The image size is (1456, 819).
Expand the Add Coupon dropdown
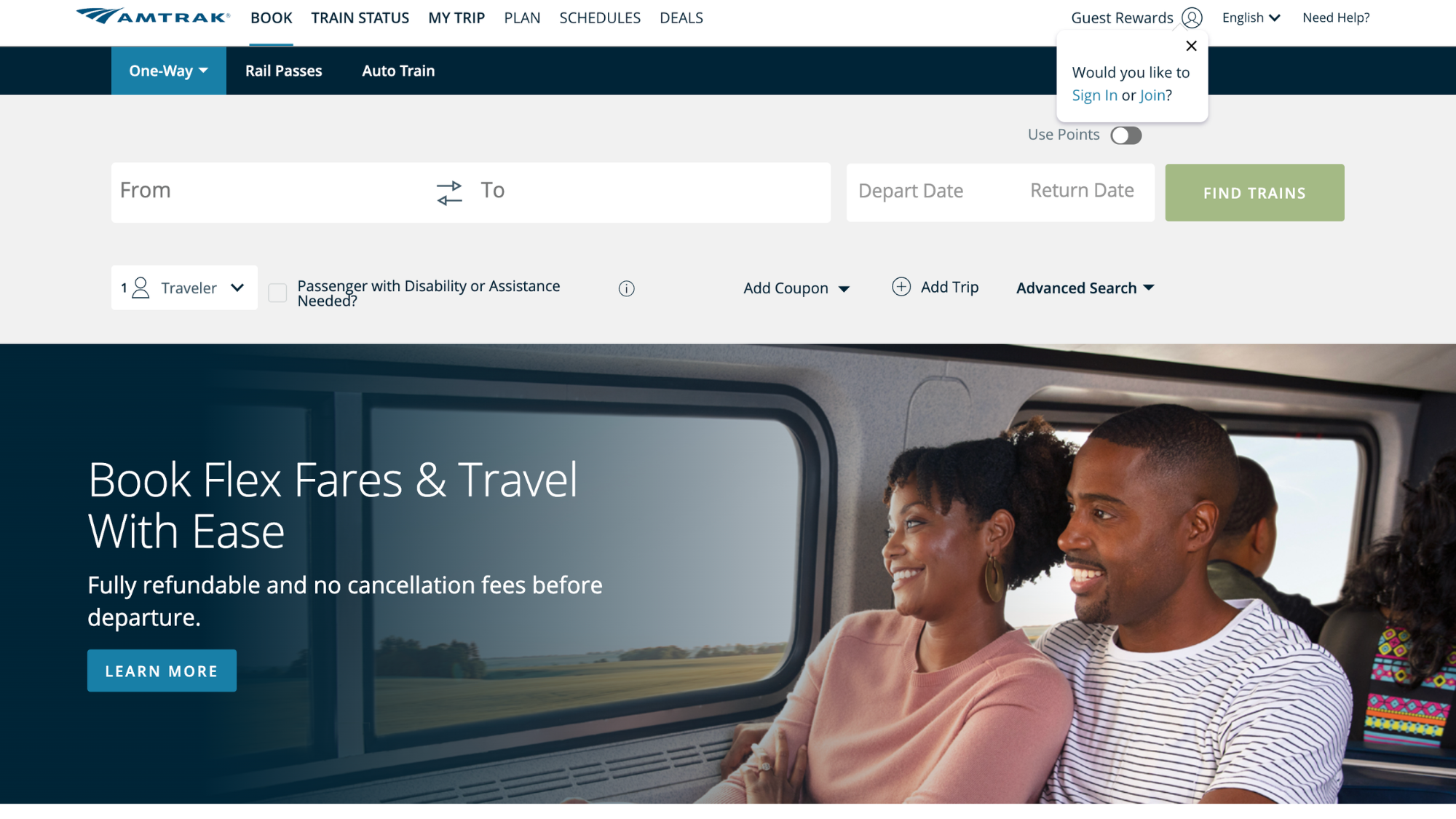pos(796,288)
